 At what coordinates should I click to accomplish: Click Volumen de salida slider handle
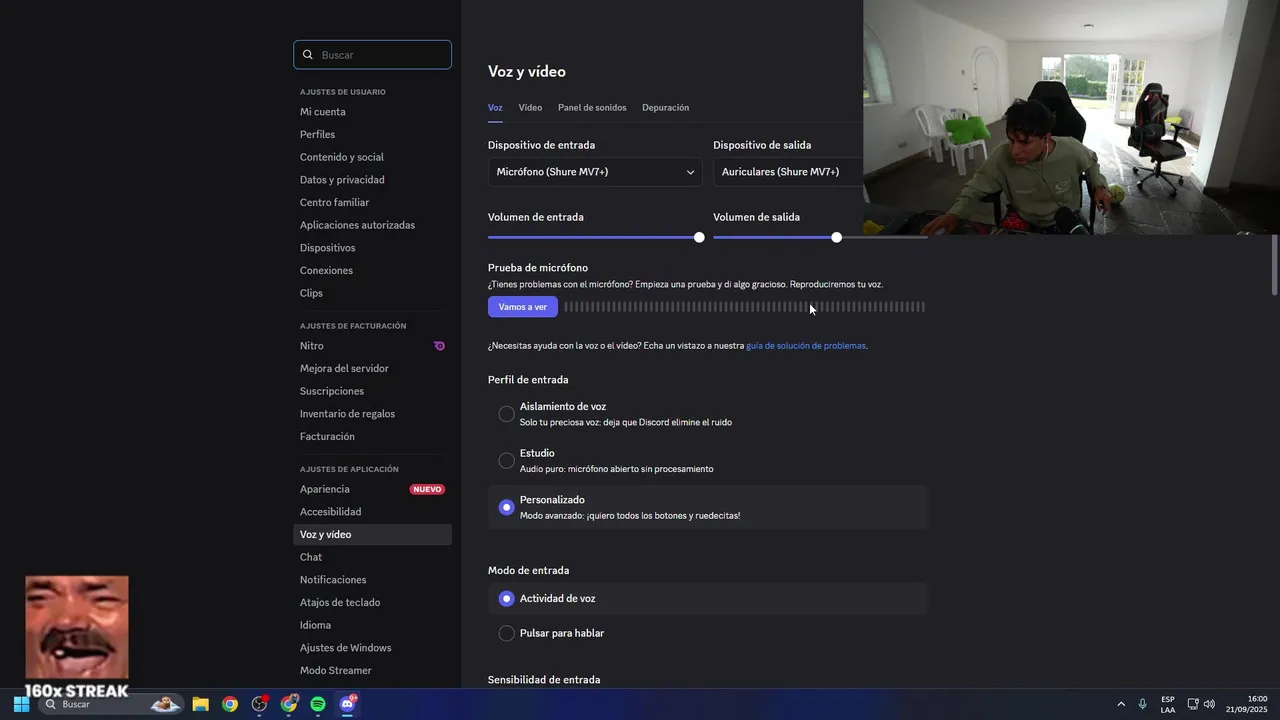(x=836, y=237)
